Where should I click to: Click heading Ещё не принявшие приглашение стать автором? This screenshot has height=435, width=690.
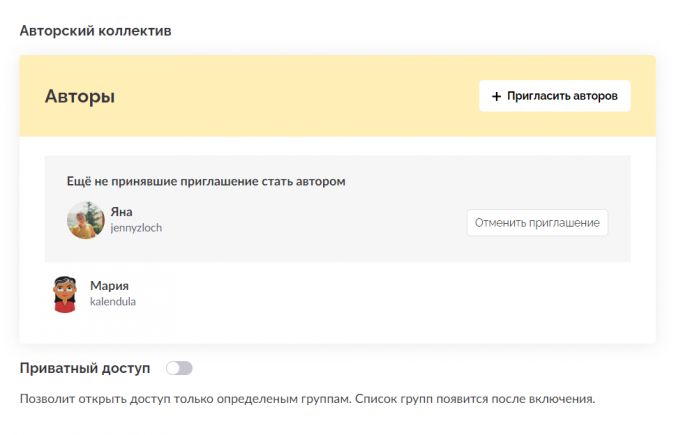point(206,182)
